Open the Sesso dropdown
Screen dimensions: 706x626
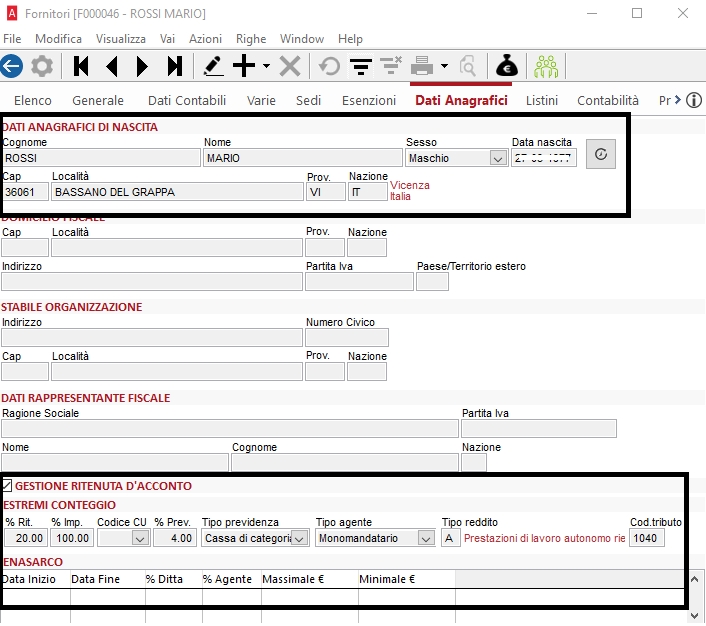[498, 159]
